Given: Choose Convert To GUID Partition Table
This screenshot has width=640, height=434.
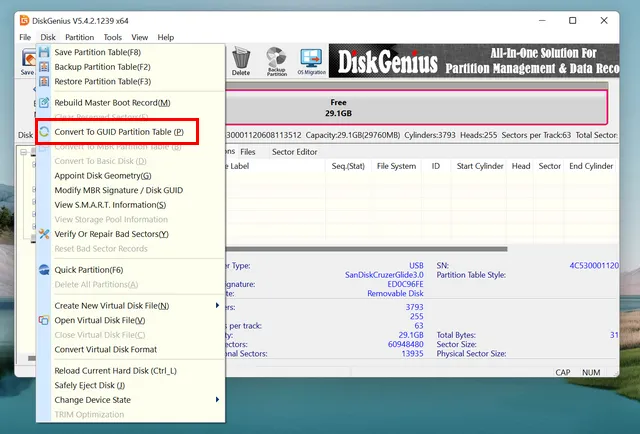Looking at the screenshot, I should [x=131, y=131].
